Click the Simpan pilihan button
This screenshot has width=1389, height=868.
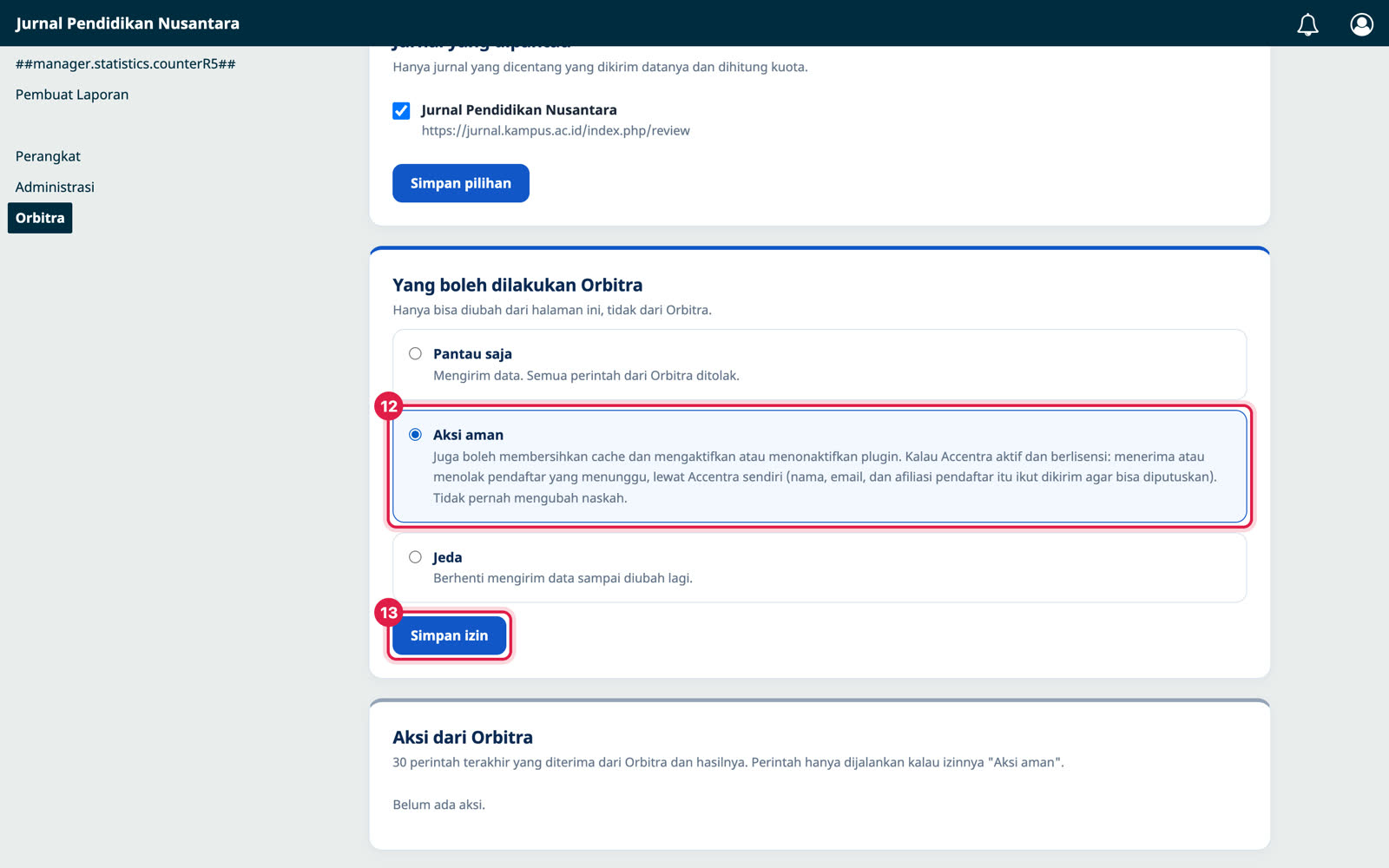pyautogui.click(x=461, y=183)
